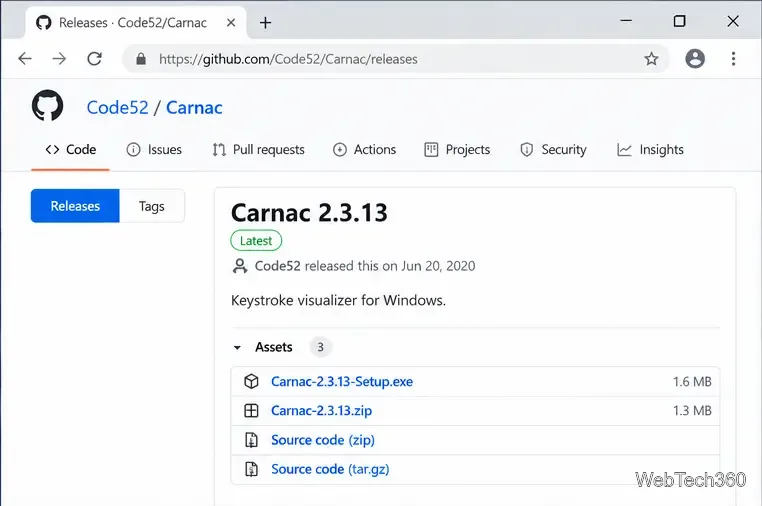Open the Code tab
Image resolution: width=762 pixels, height=506 pixels.
click(x=70, y=150)
